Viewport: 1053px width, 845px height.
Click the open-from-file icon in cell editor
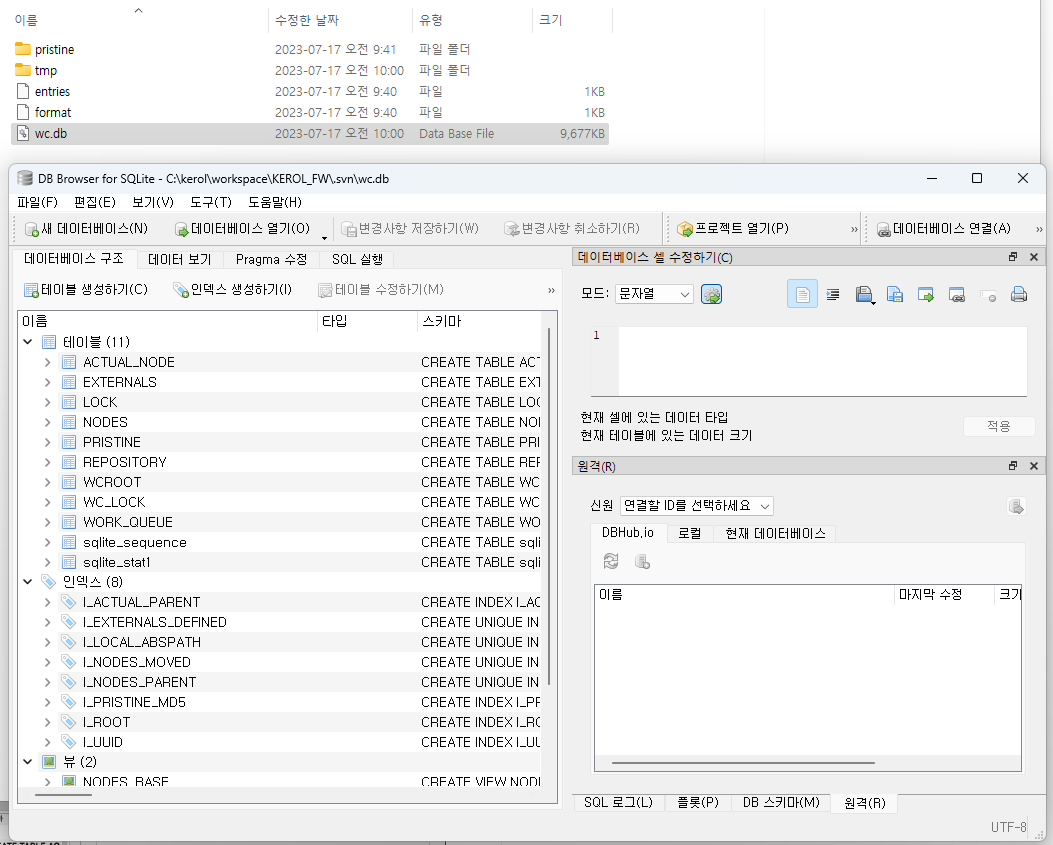pyautogui.click(x=864, y=294)
